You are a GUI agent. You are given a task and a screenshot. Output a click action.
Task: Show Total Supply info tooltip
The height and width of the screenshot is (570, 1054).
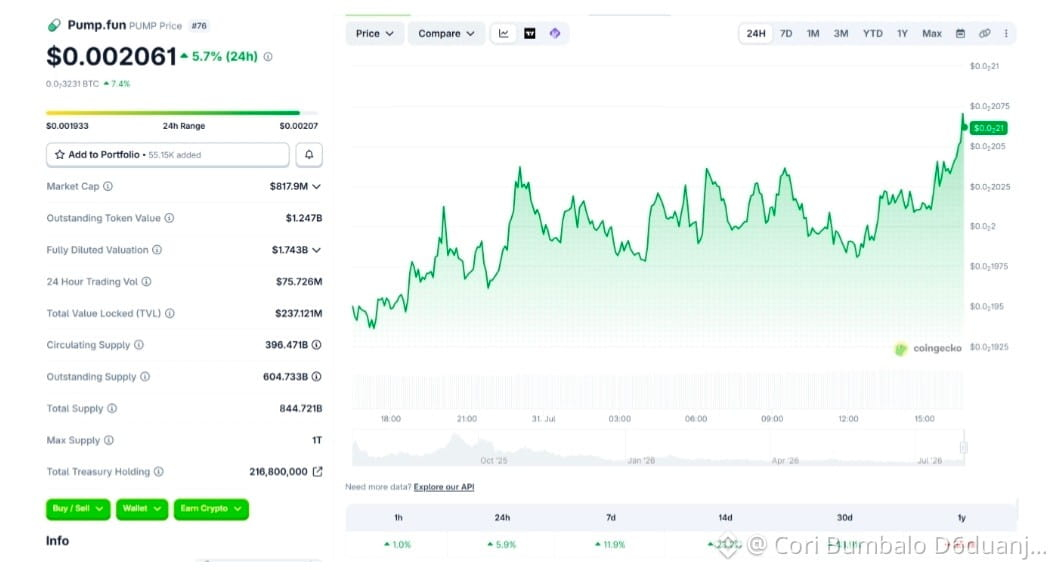pyautogui.click(x=112, y=408)
